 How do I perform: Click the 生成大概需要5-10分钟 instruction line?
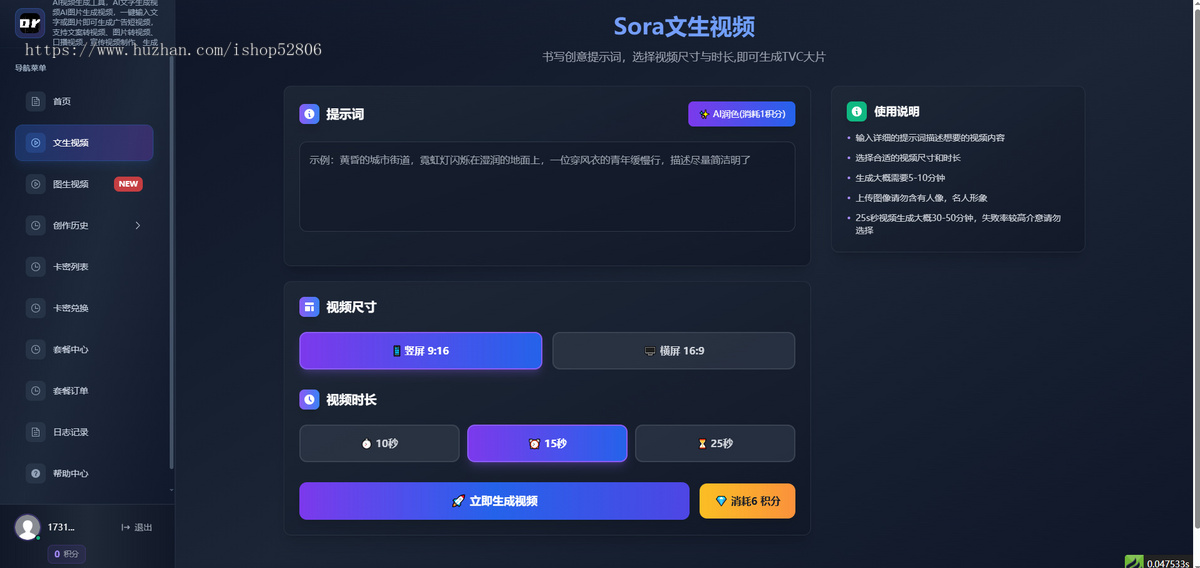902,177
